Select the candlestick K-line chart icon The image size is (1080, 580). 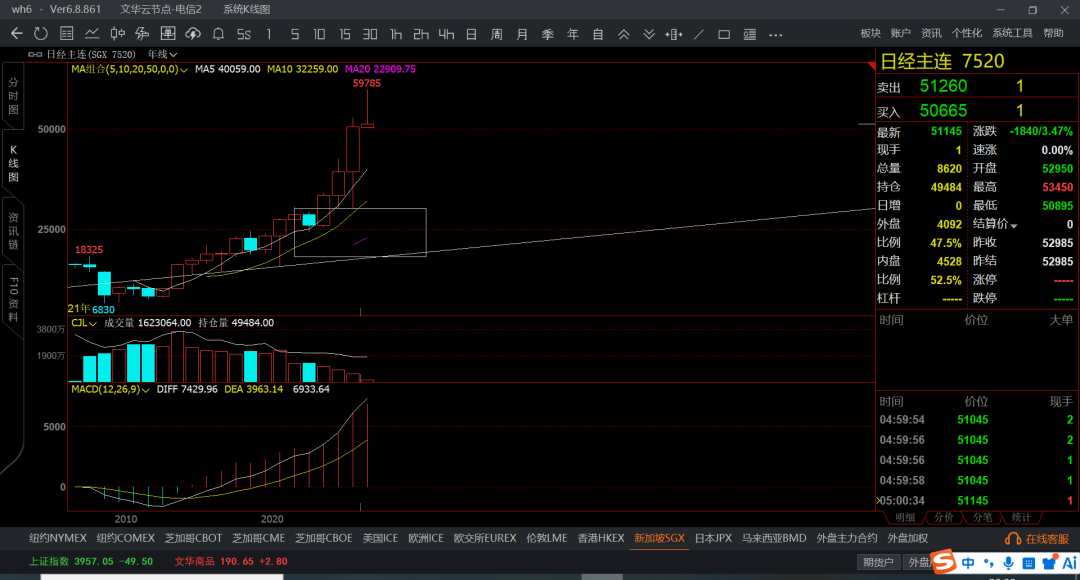coord(118,34)
